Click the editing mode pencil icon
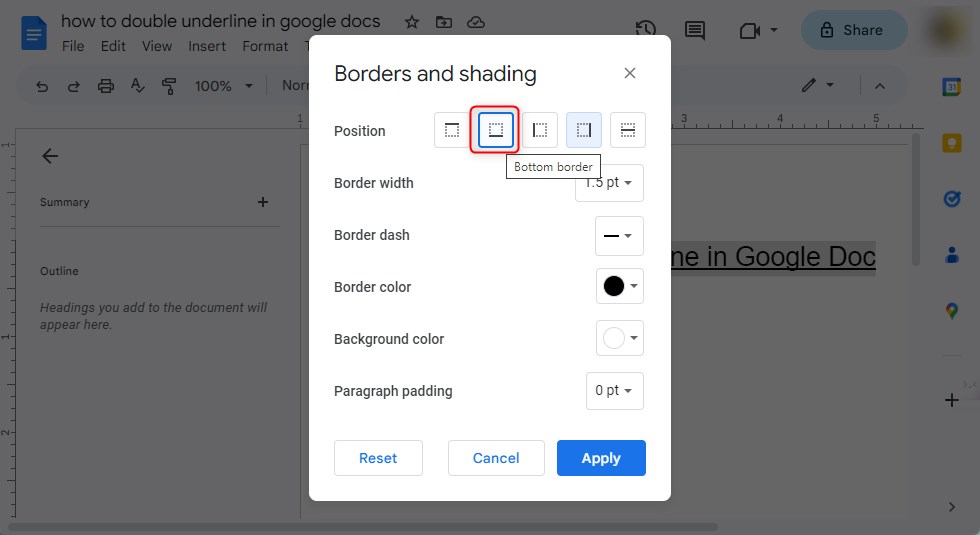980x535 pixels. (x=809, y=85)
